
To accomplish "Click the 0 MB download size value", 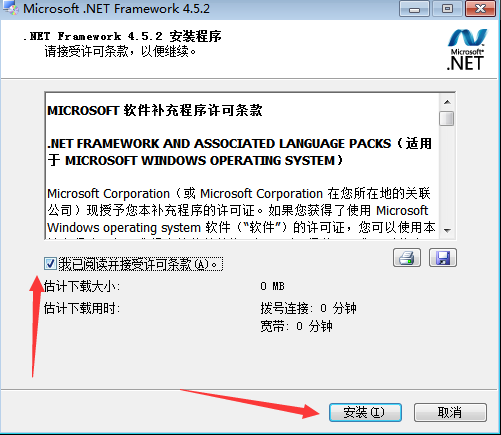I will tap(272, 286).
